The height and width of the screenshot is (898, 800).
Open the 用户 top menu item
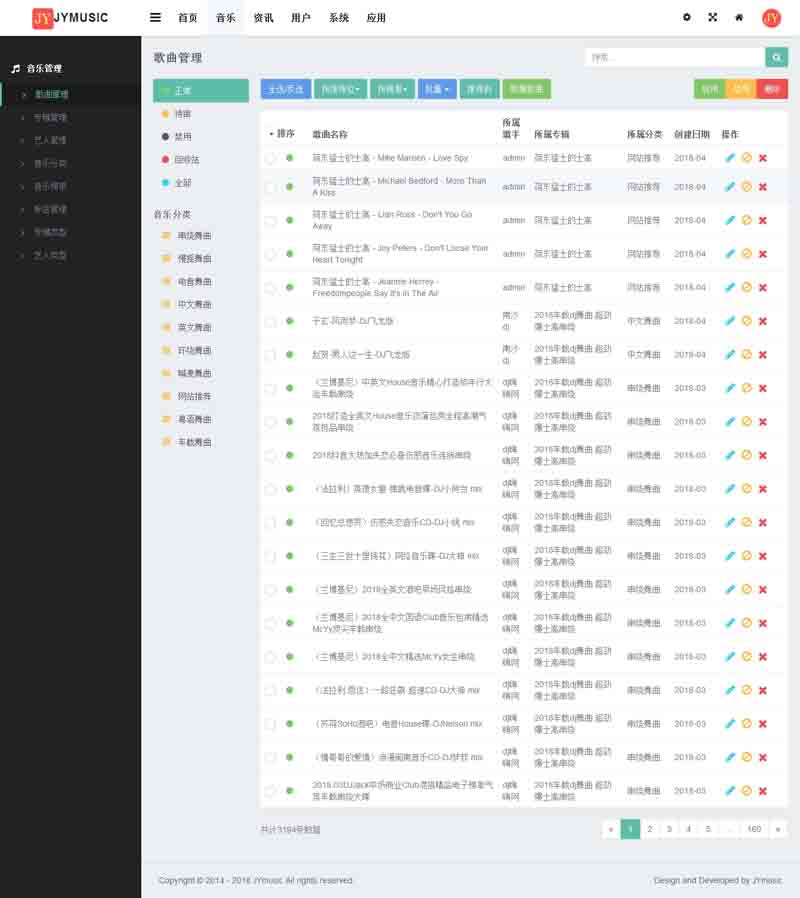coord(300,18)
